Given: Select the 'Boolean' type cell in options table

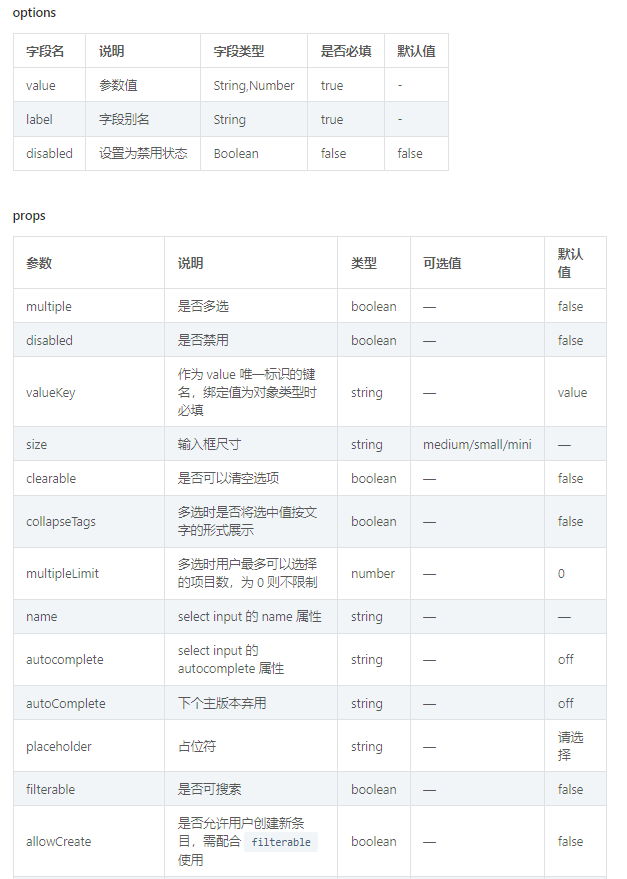Looking at the screenshot, I should 253,154.
